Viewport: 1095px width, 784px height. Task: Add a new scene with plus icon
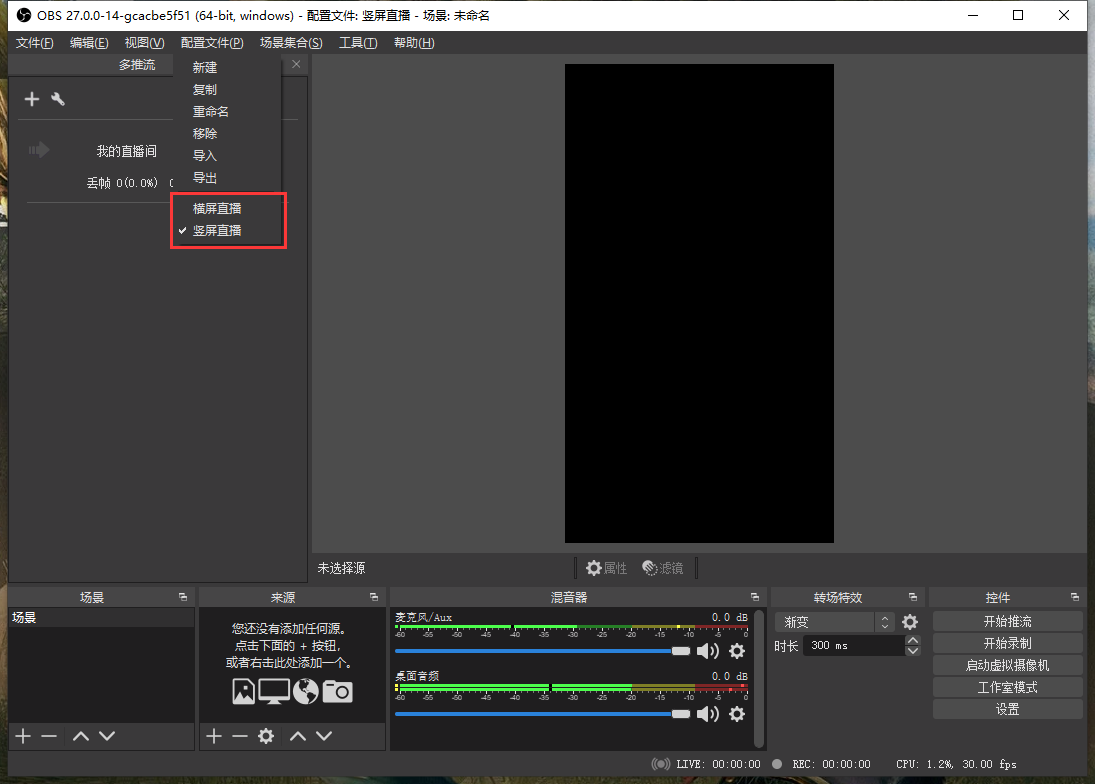[x=23, y=736]
